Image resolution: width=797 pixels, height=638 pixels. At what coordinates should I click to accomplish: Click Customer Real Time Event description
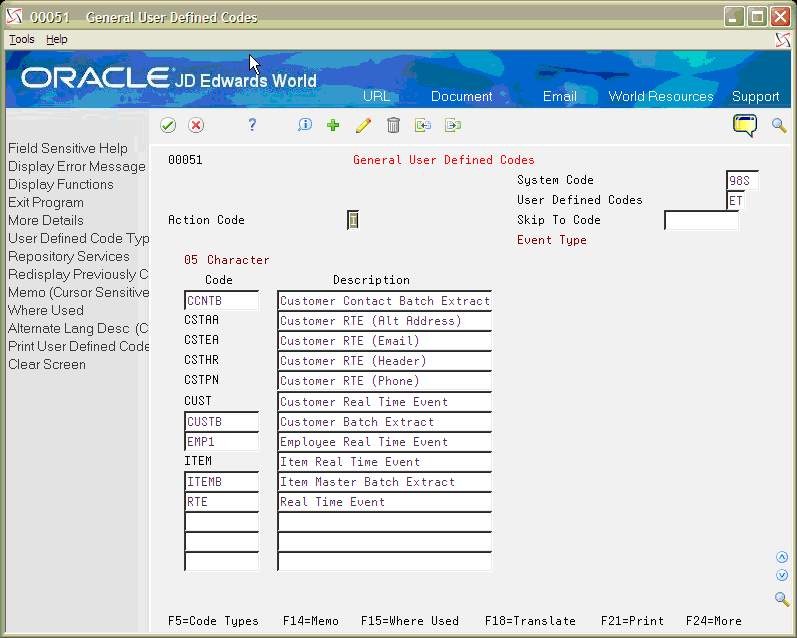pos(385,402)
